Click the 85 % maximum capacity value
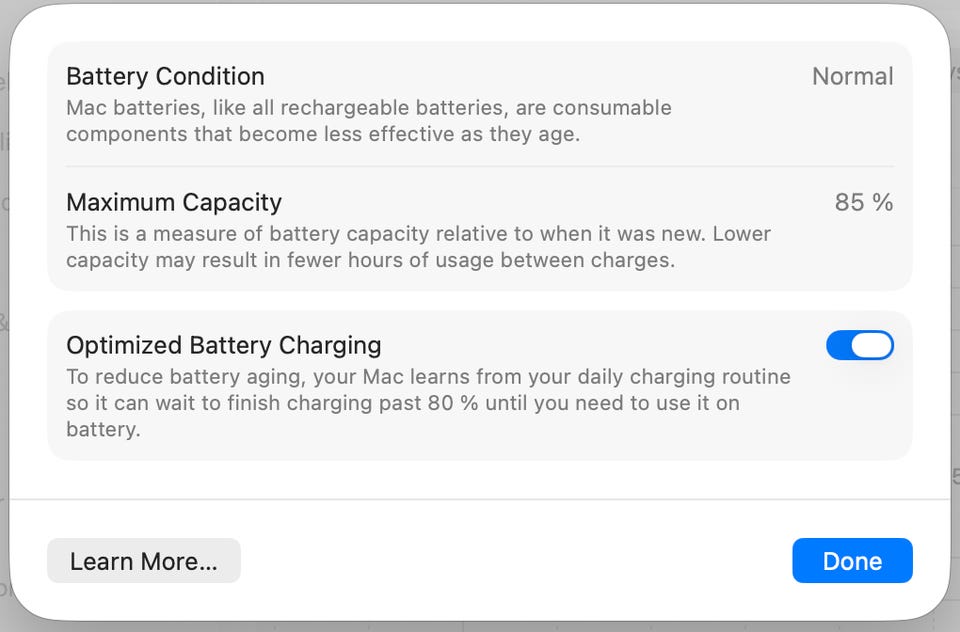This screenshot has width=960, height=632. point(863,202)
